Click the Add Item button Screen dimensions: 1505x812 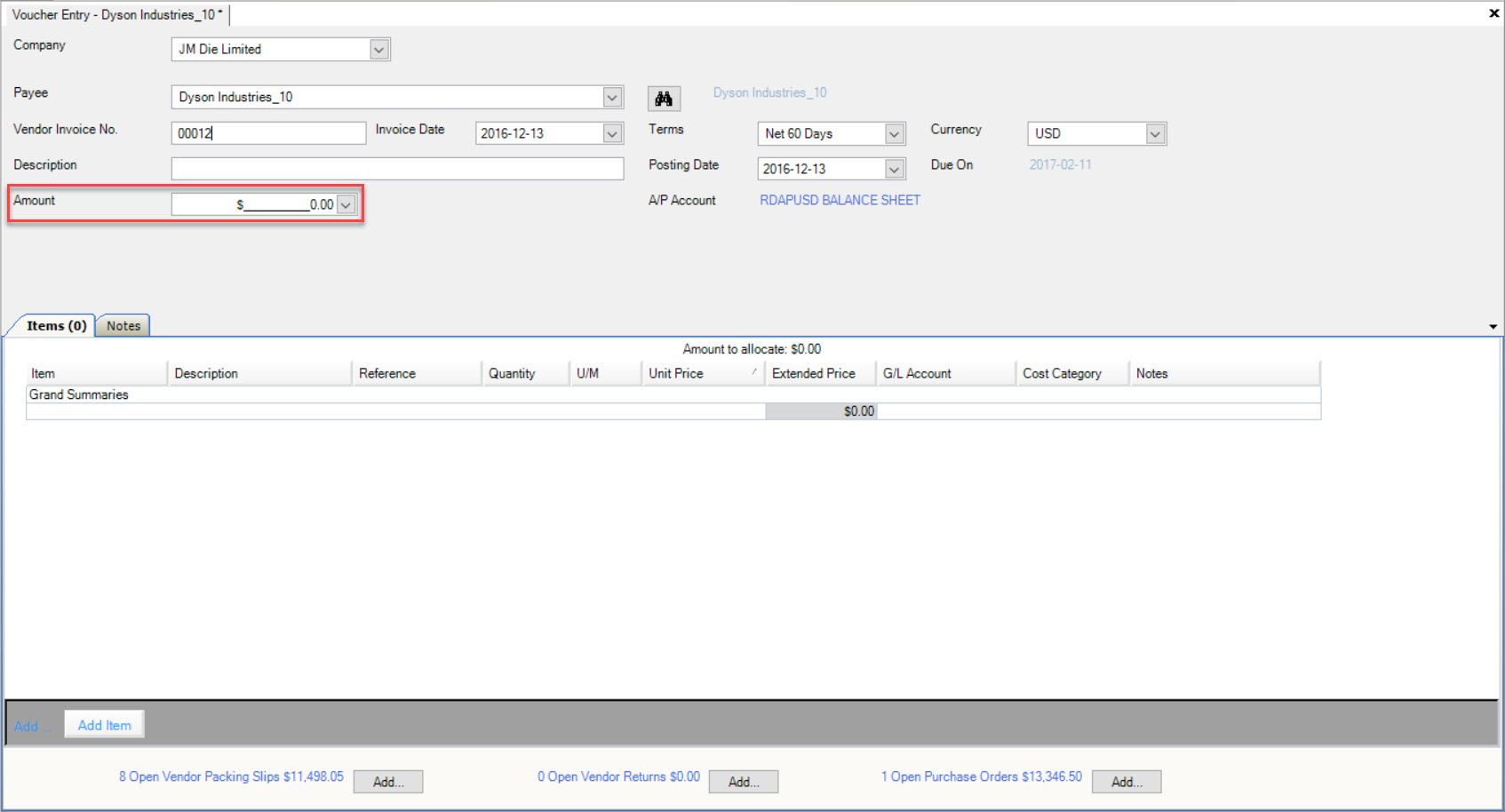(x=104, y=725)
